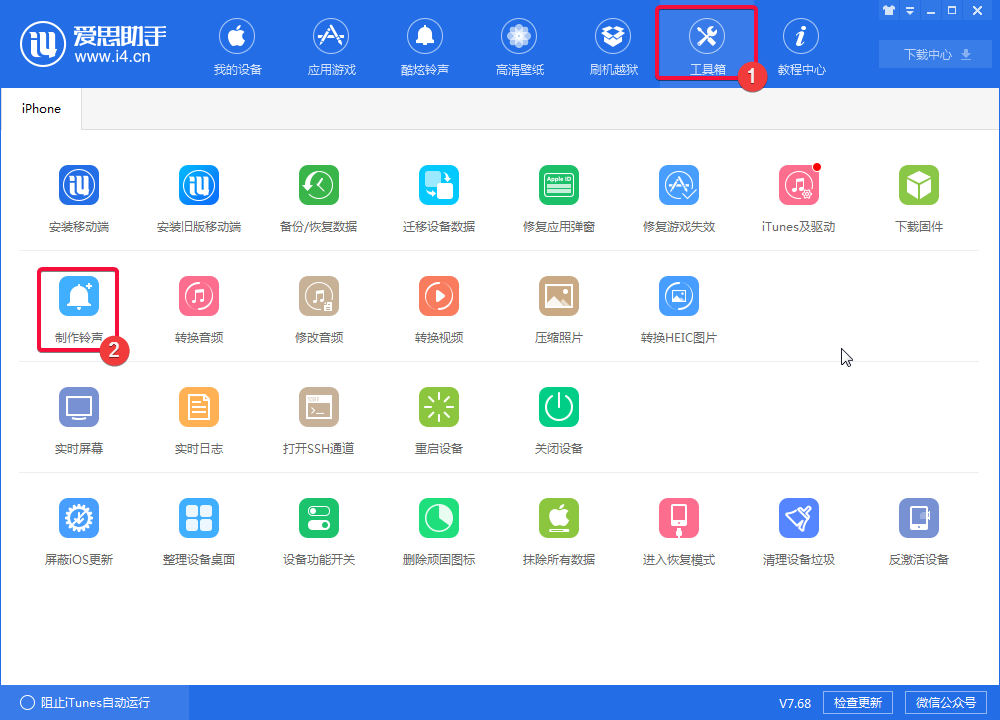Go to 我的设备 in the top navigation
The image size is (1000, 720).
point(236,45)
